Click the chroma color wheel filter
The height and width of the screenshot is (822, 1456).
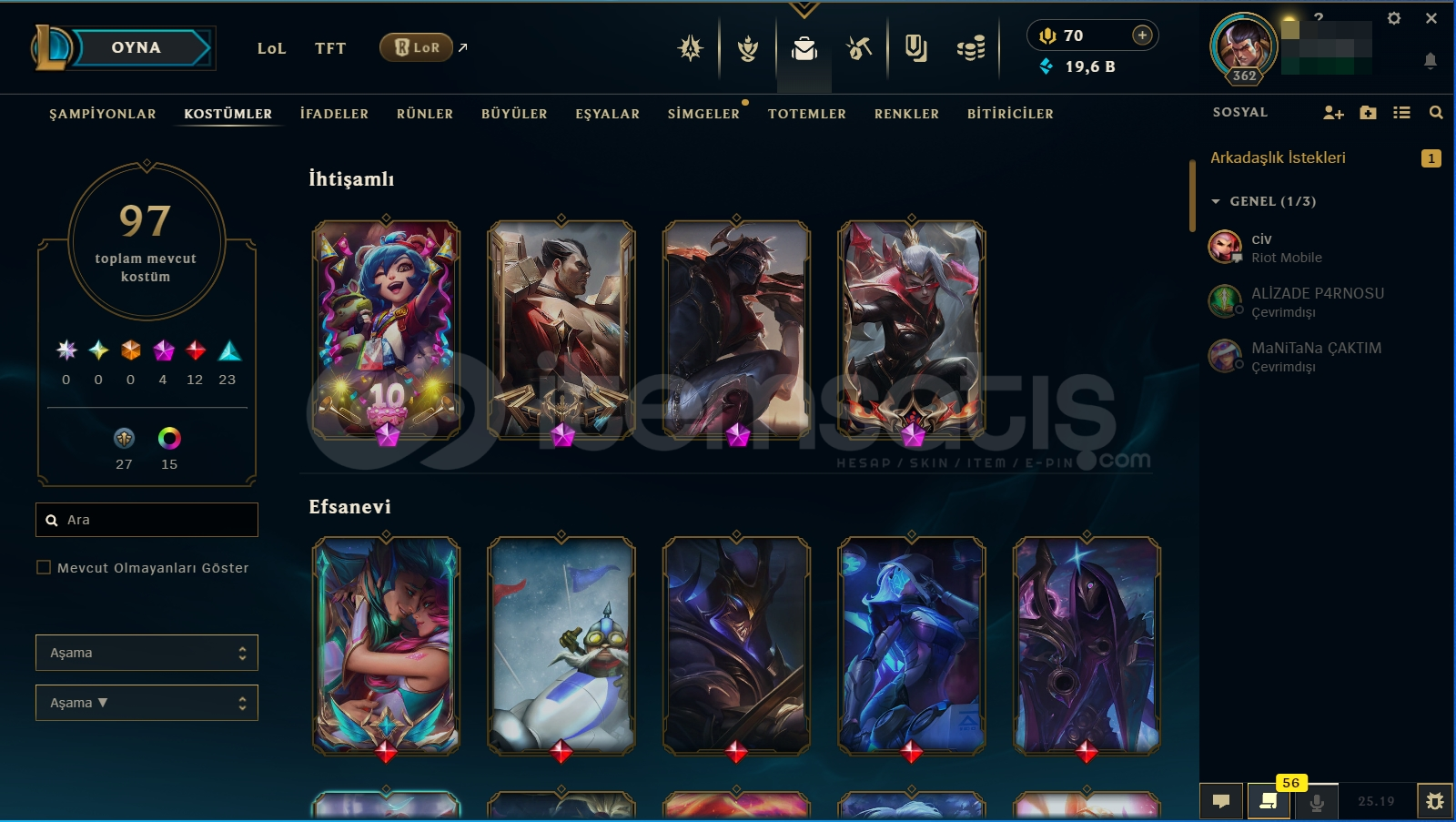pos(169,439)
